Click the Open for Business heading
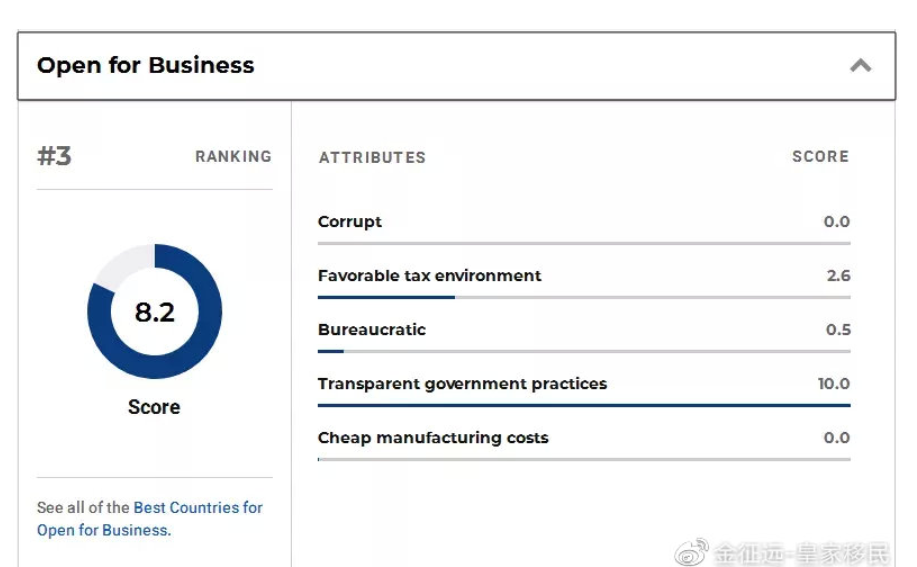Screen dimensions: 917x567 [146, 66]
